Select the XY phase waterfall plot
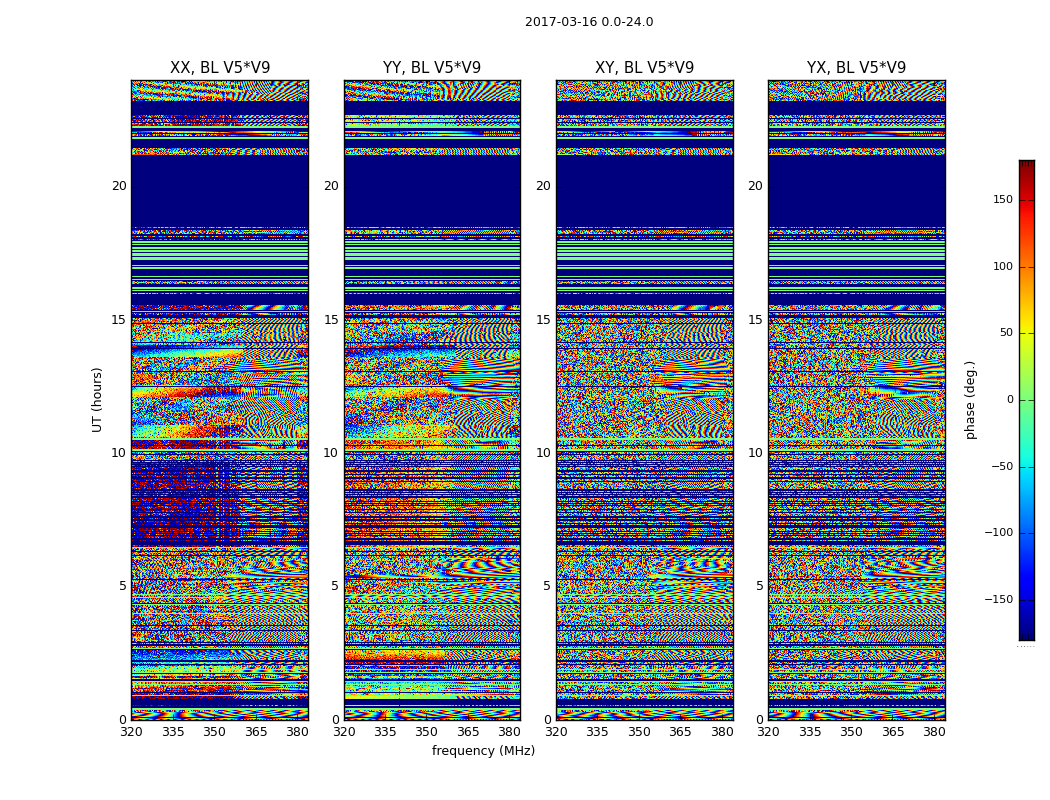The height and width of the screenshot is (800, 1050). [645, 400]
